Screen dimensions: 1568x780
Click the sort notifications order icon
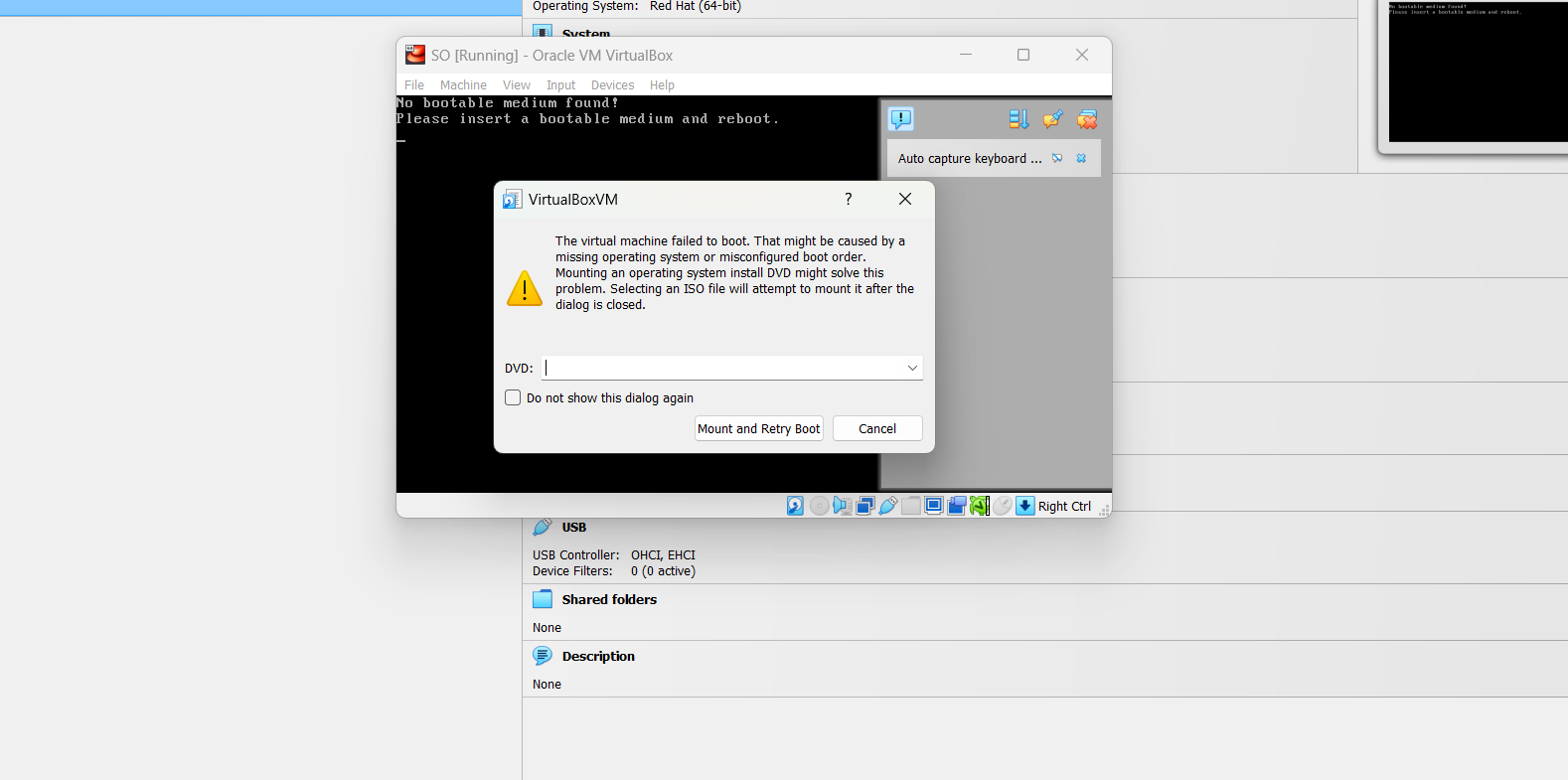1019,119
